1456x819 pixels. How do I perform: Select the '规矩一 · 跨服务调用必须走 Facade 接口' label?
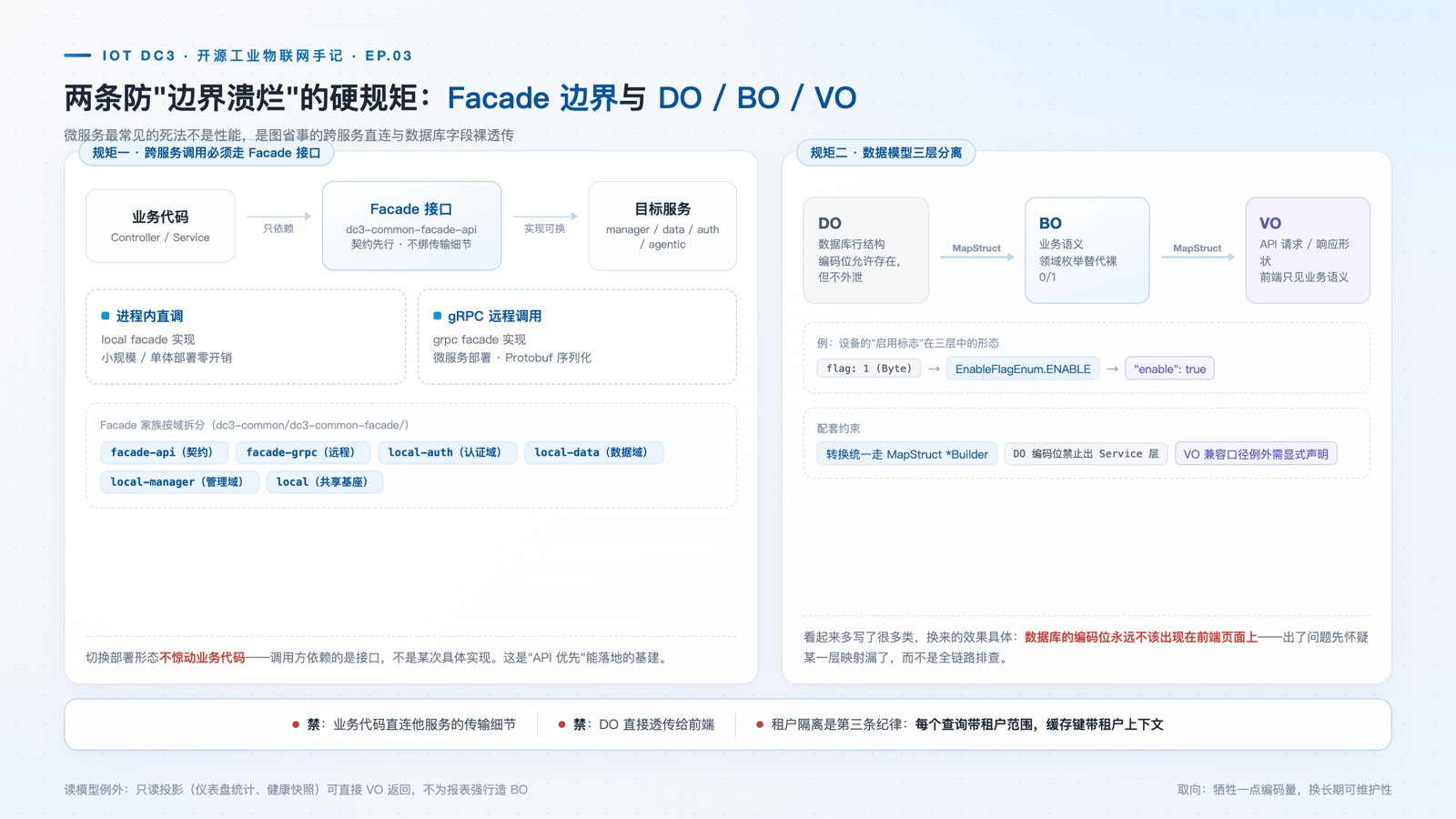pos(207,153)
